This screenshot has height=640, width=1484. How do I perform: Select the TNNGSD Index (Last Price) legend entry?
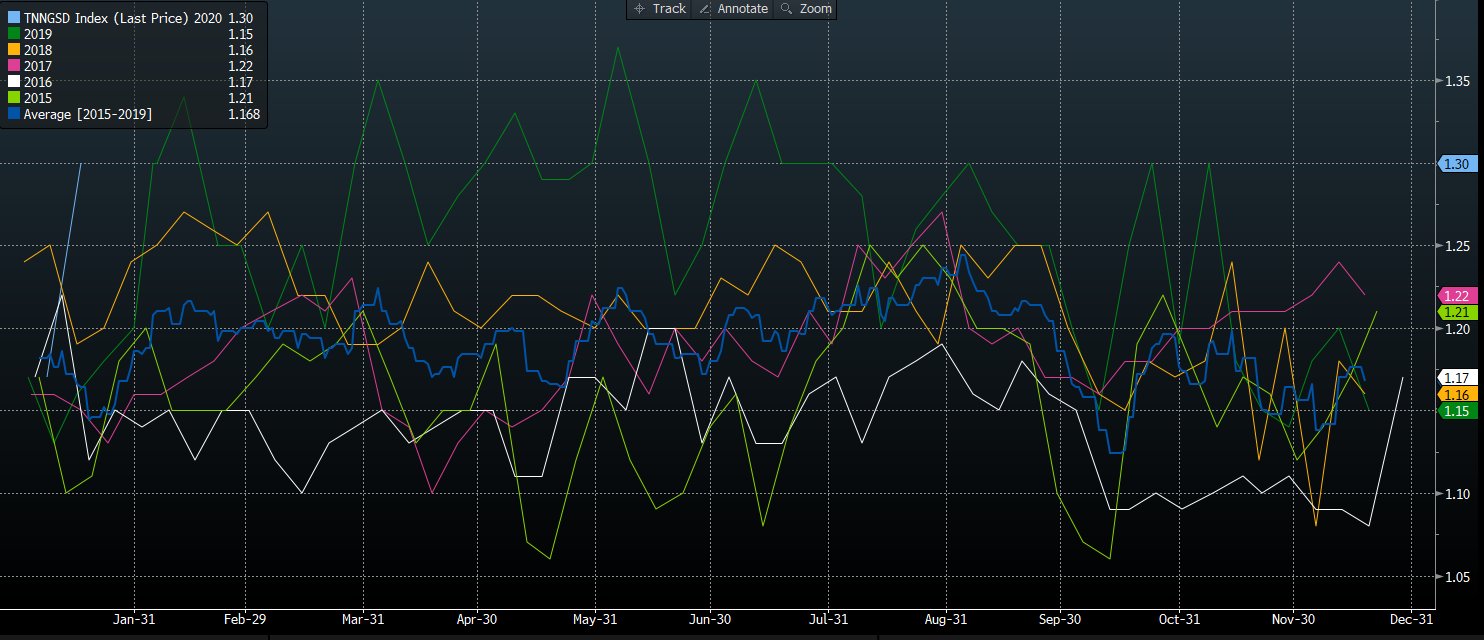point(131,18)
